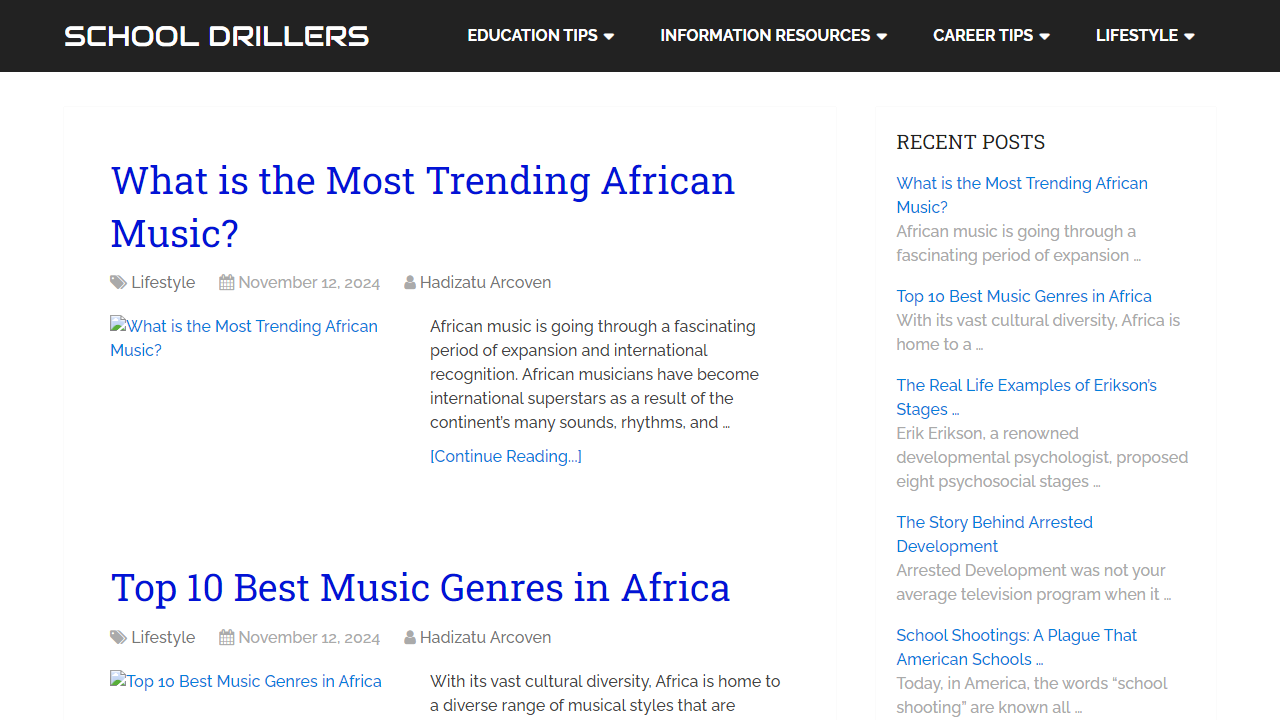Select the Lifestyle menu item
The image size is (1280, 720).
pos(1137,35)
